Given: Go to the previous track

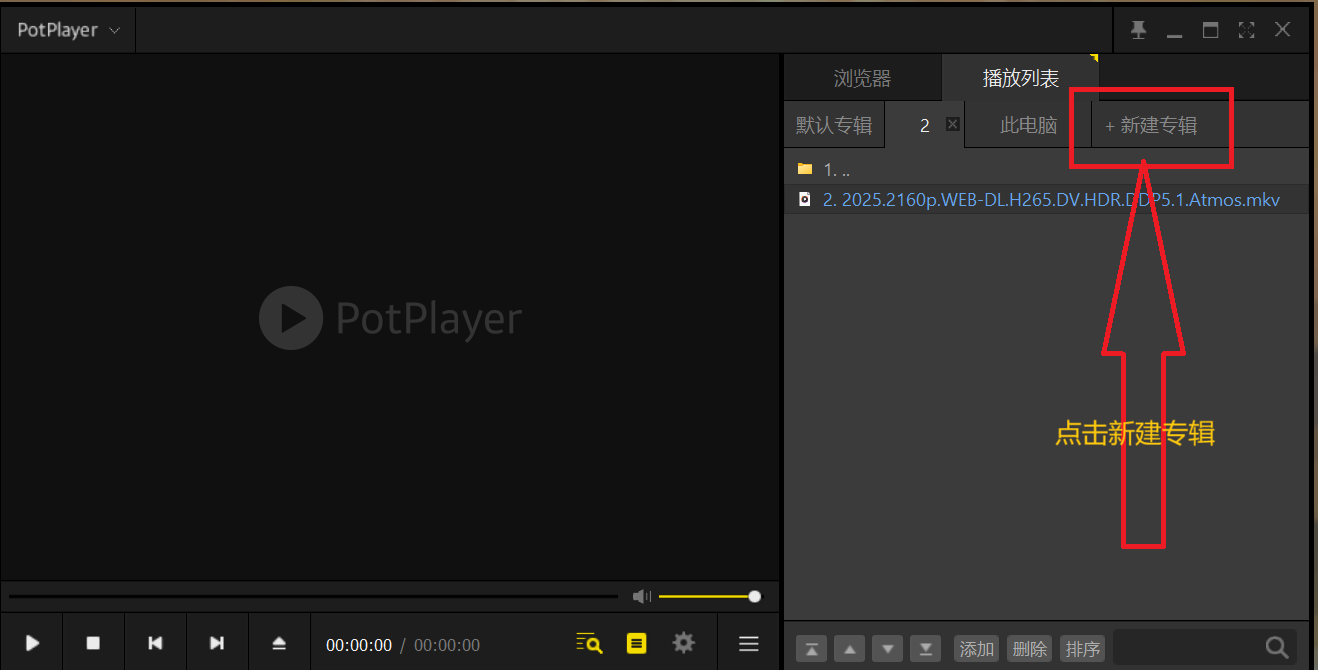Looking at the screenshot, I should pyautogui.click(x=155, y=643).
